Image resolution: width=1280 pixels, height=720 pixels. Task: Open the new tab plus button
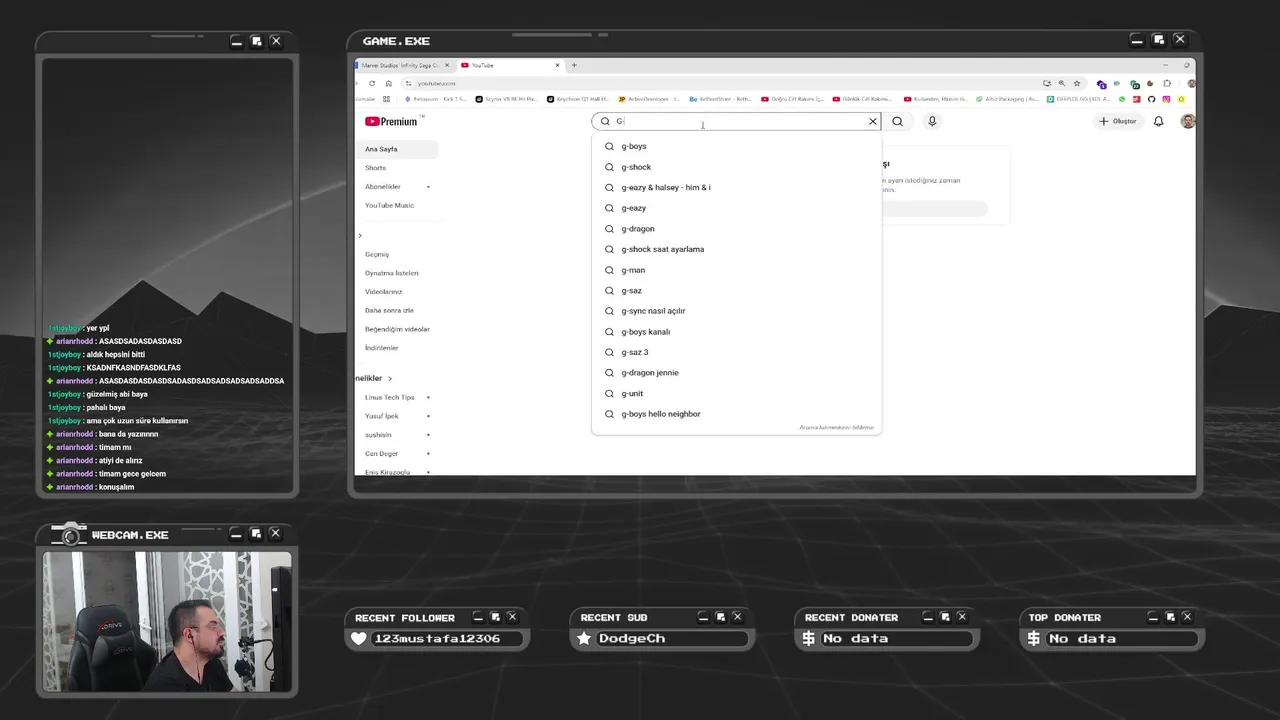coord(574,65)
